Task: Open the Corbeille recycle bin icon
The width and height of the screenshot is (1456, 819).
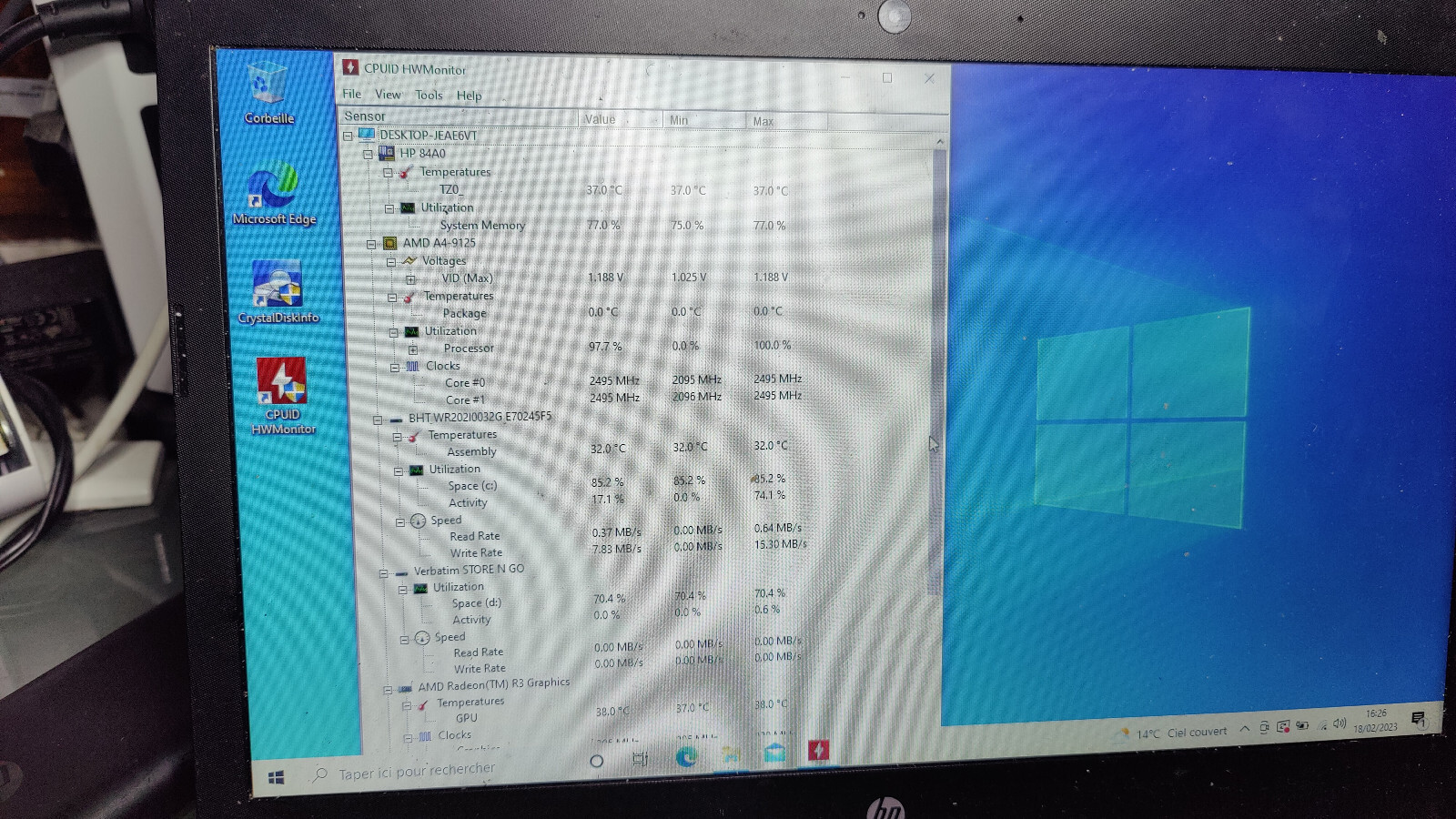Action: point(267,92)
